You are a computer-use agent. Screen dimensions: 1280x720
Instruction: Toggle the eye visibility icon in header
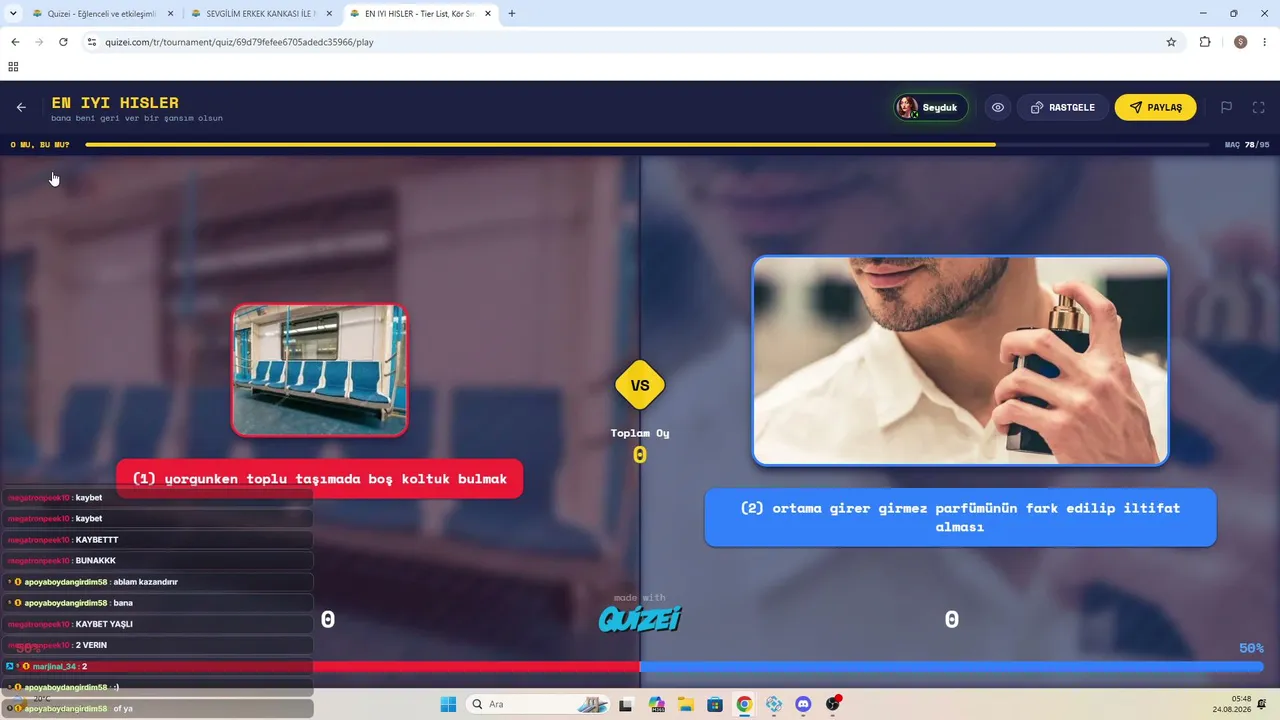(998, 107)
